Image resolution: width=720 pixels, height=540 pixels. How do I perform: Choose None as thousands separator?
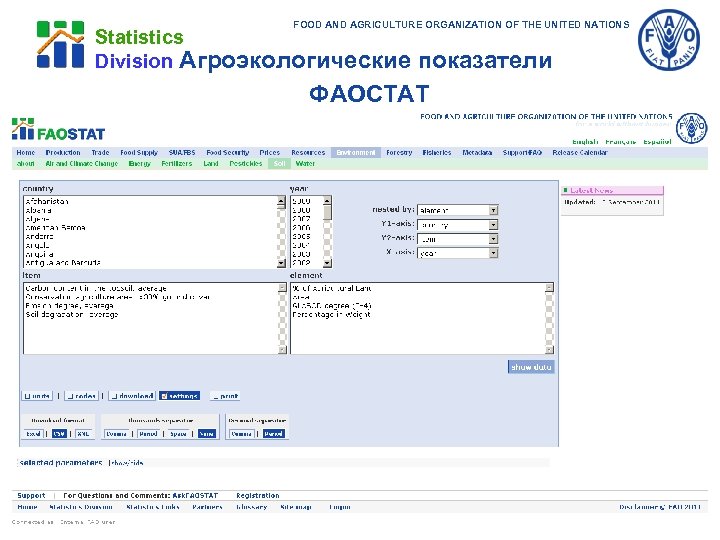tap(206, 433)
